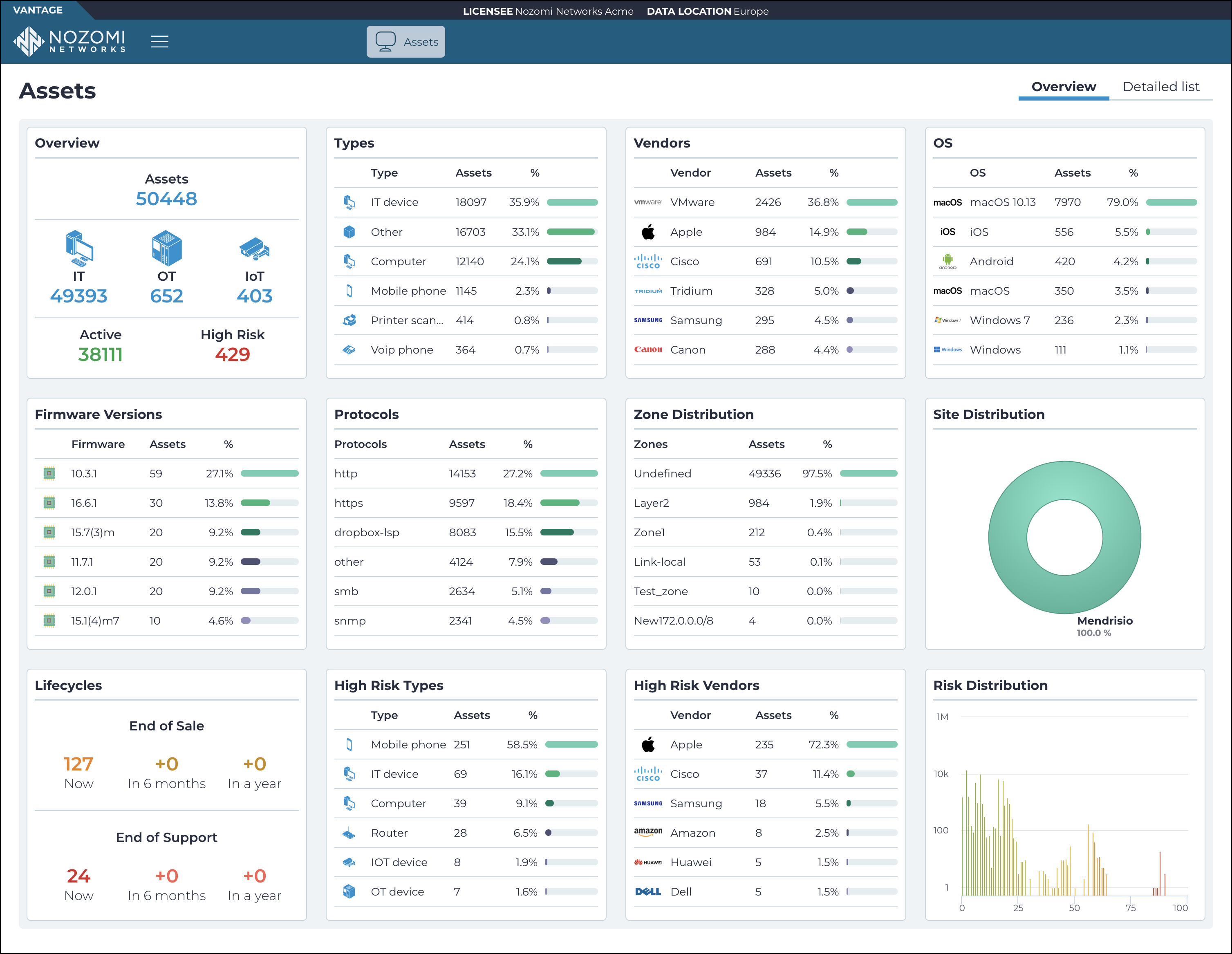The height and width of the screenshot is (954, 1232).
Task: Click the Mendrisio donut chart
Action: (x=1064, y=537)
